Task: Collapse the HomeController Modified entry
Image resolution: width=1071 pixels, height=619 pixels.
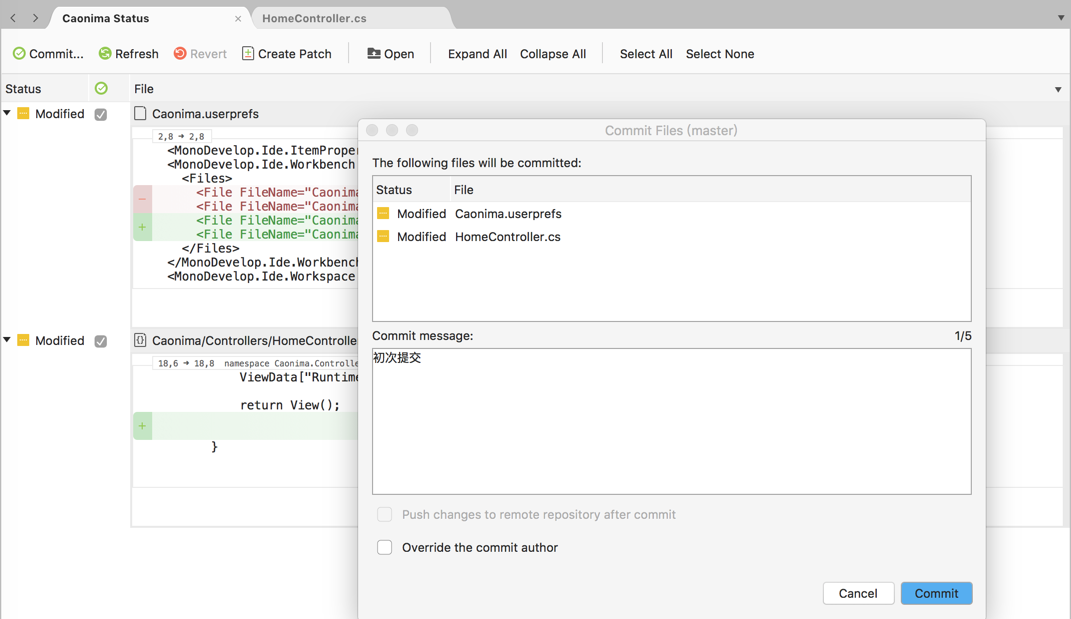Action: (7, 340)
